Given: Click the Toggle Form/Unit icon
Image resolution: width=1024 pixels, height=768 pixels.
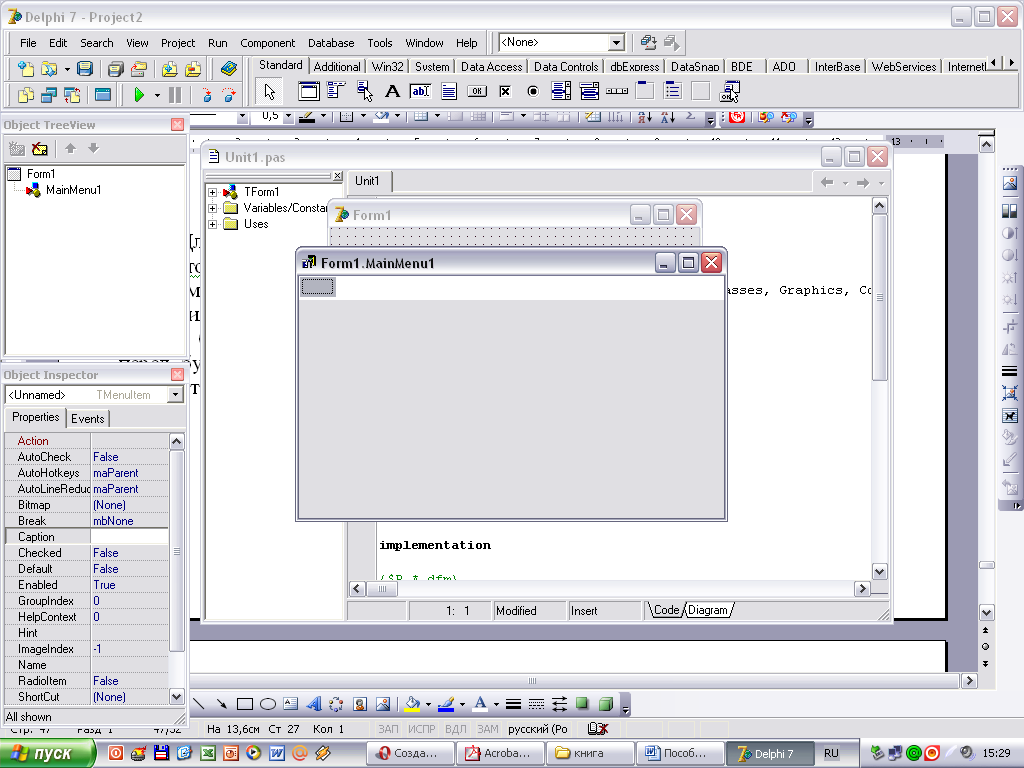Looking at the screenshot, I should pos(72,95).
